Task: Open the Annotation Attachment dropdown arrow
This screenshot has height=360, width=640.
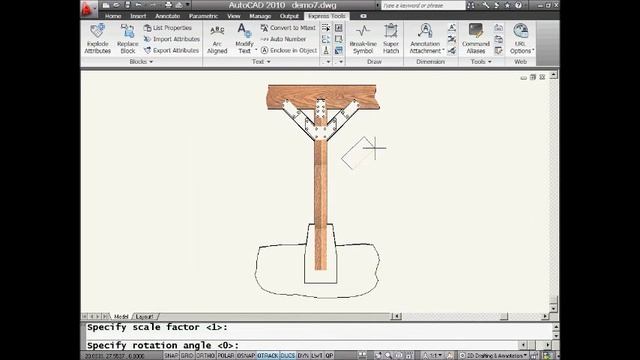Action: tap(443, 51)
